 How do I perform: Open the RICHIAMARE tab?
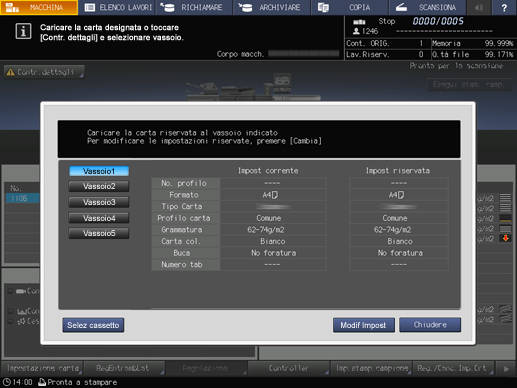[194, 7]
